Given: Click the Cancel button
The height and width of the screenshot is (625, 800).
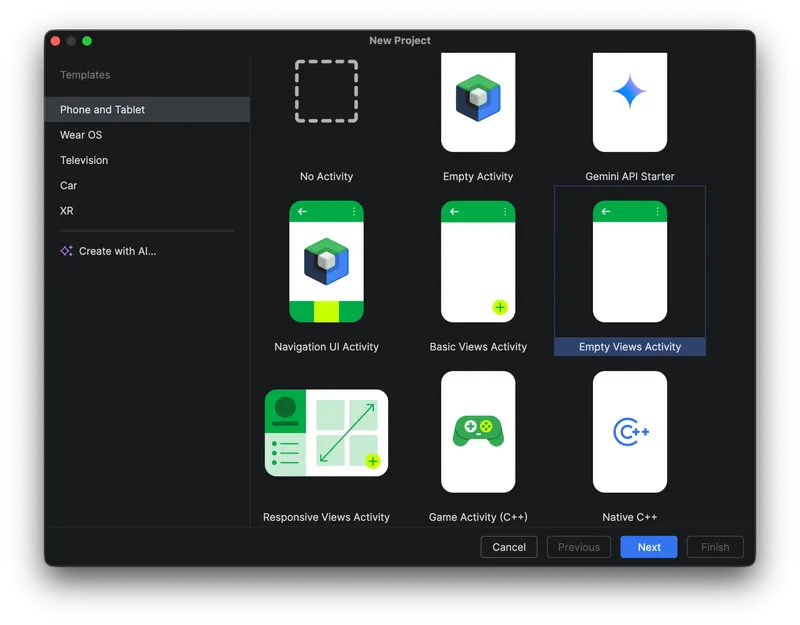Looking at the screenshot, I should (509, 547).
